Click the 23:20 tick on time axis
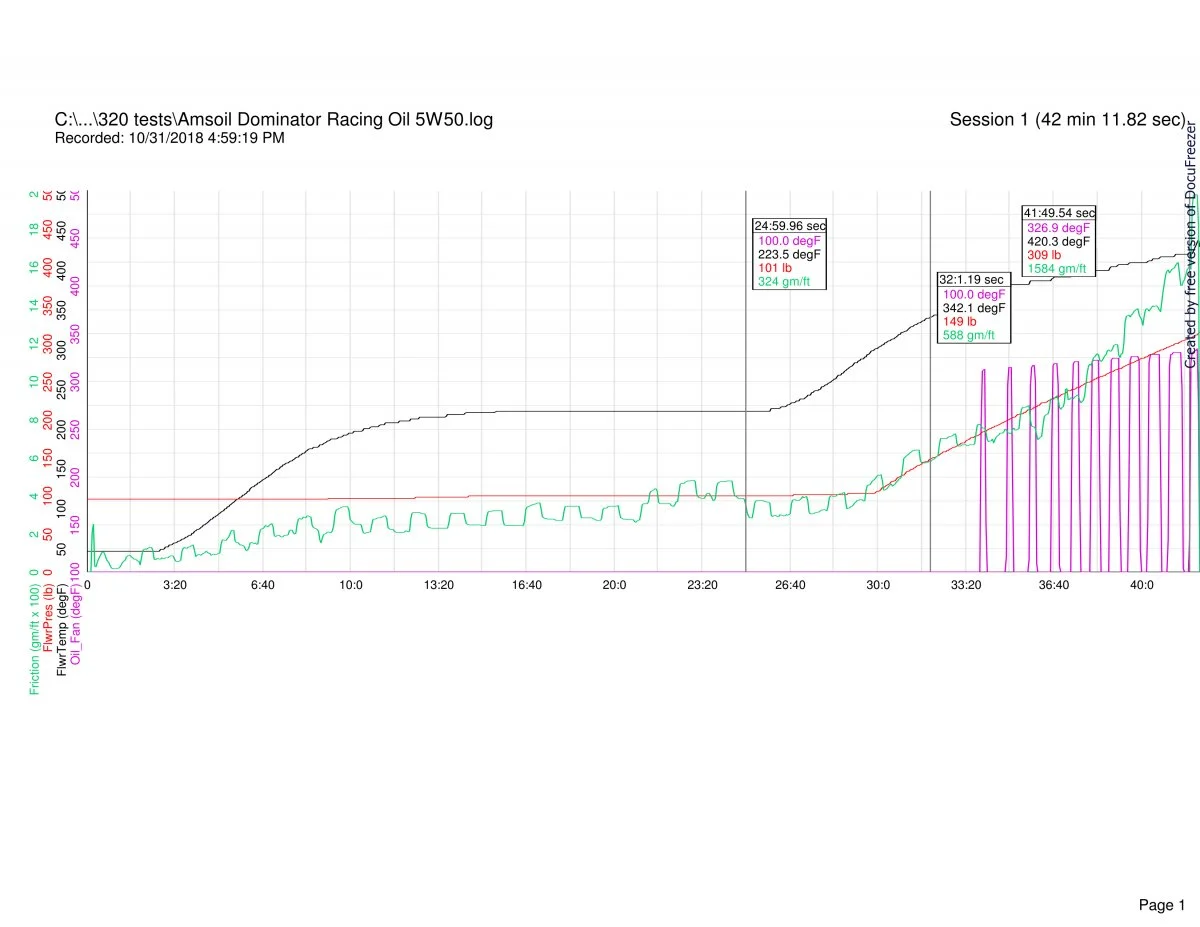1200x927 pixels. pos(702,585)
